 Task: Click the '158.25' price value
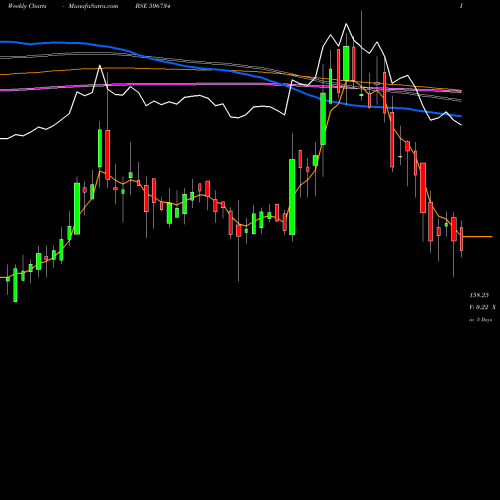(x=479, y=295)
